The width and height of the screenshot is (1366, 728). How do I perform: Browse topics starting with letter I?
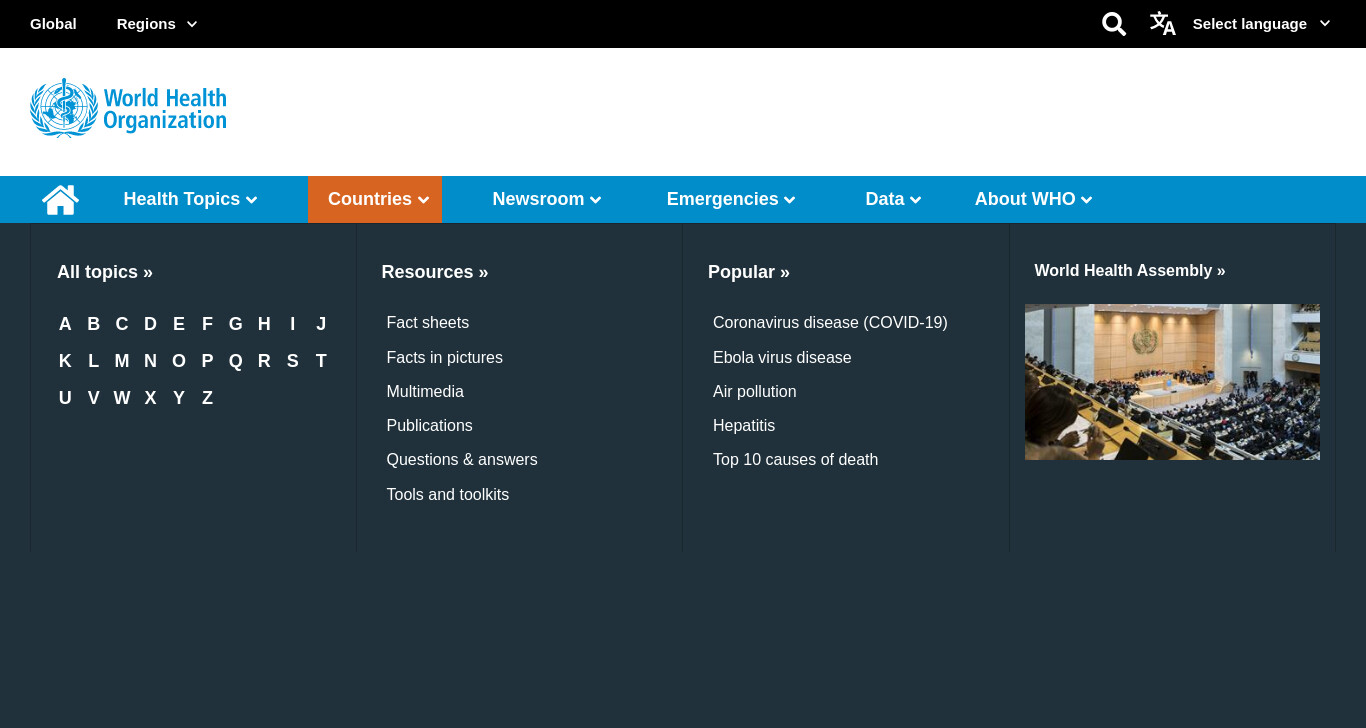pyautogui.click(x=293, y=324)
